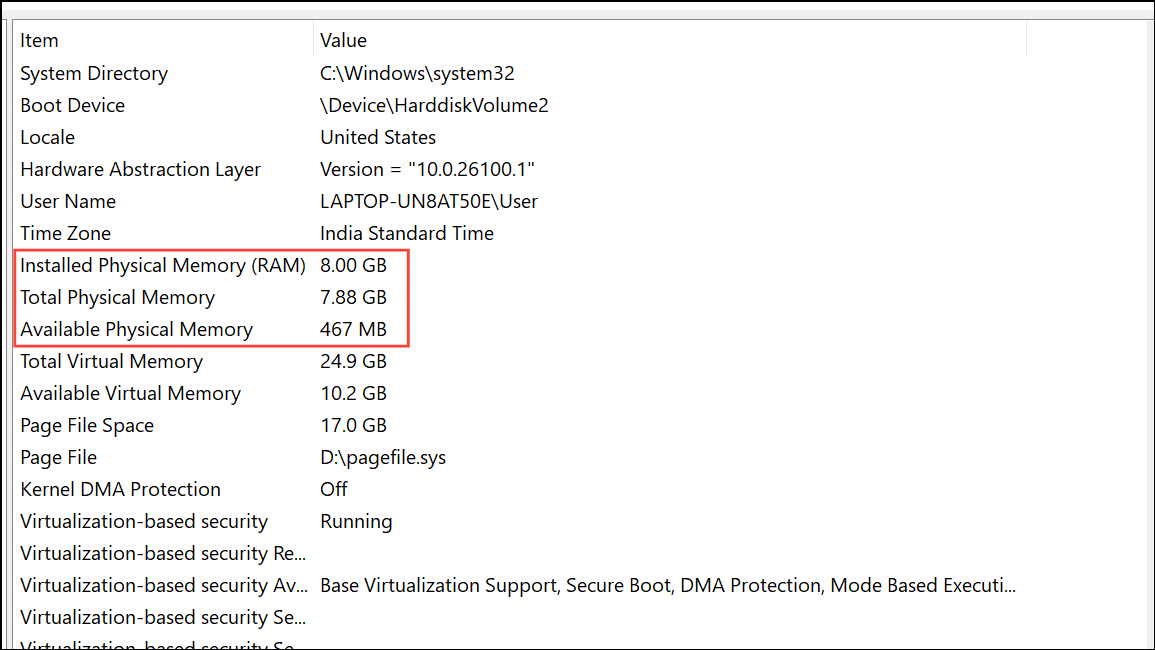Click the D:\pagefile.sys value

click(383, 458)
